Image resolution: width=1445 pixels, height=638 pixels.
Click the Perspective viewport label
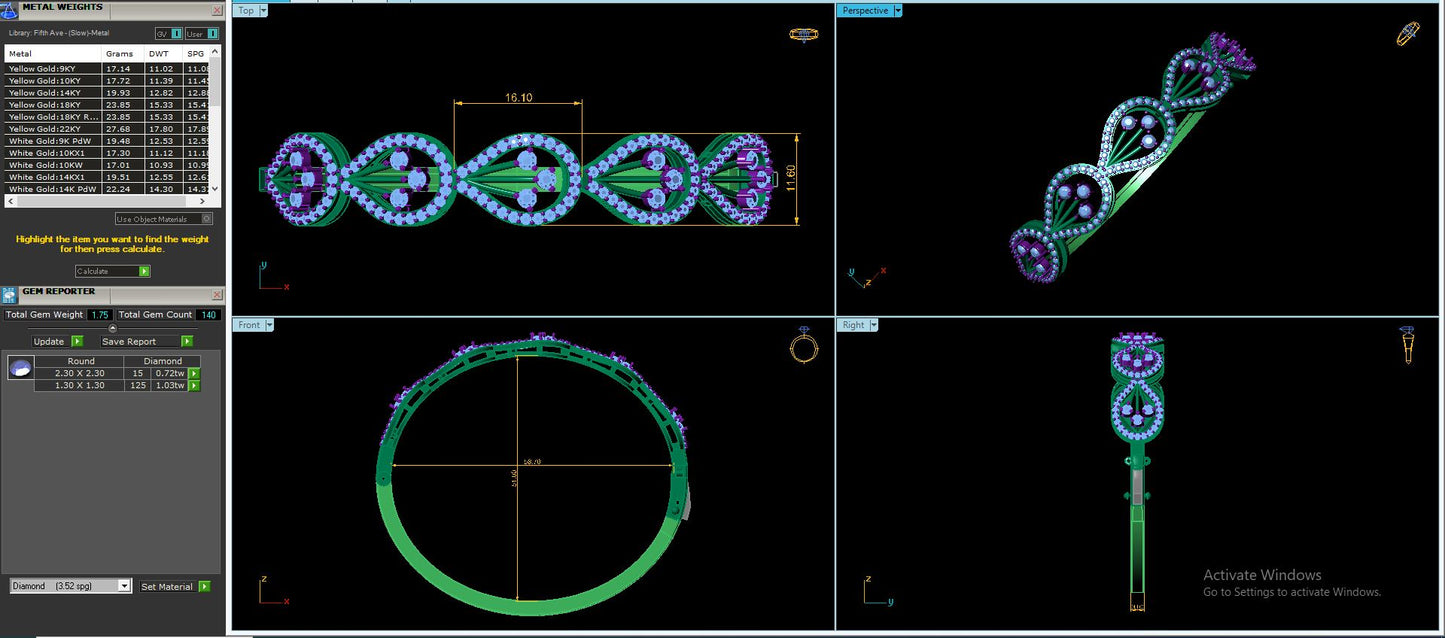click(x=865, y=11)
